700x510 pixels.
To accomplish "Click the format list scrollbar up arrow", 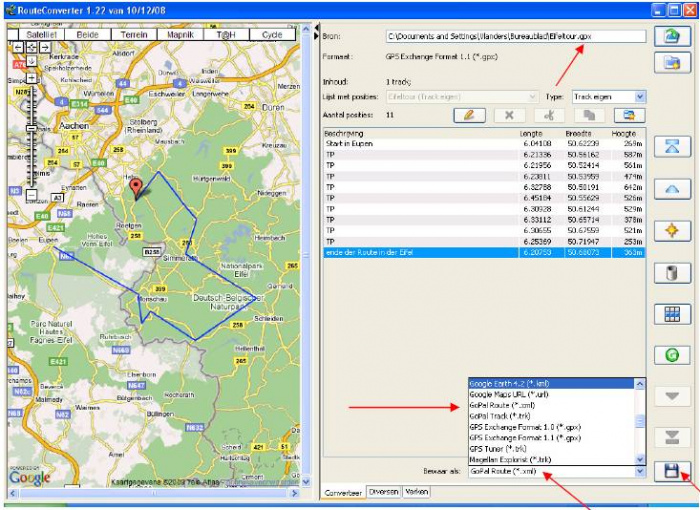I will (640, 384).
